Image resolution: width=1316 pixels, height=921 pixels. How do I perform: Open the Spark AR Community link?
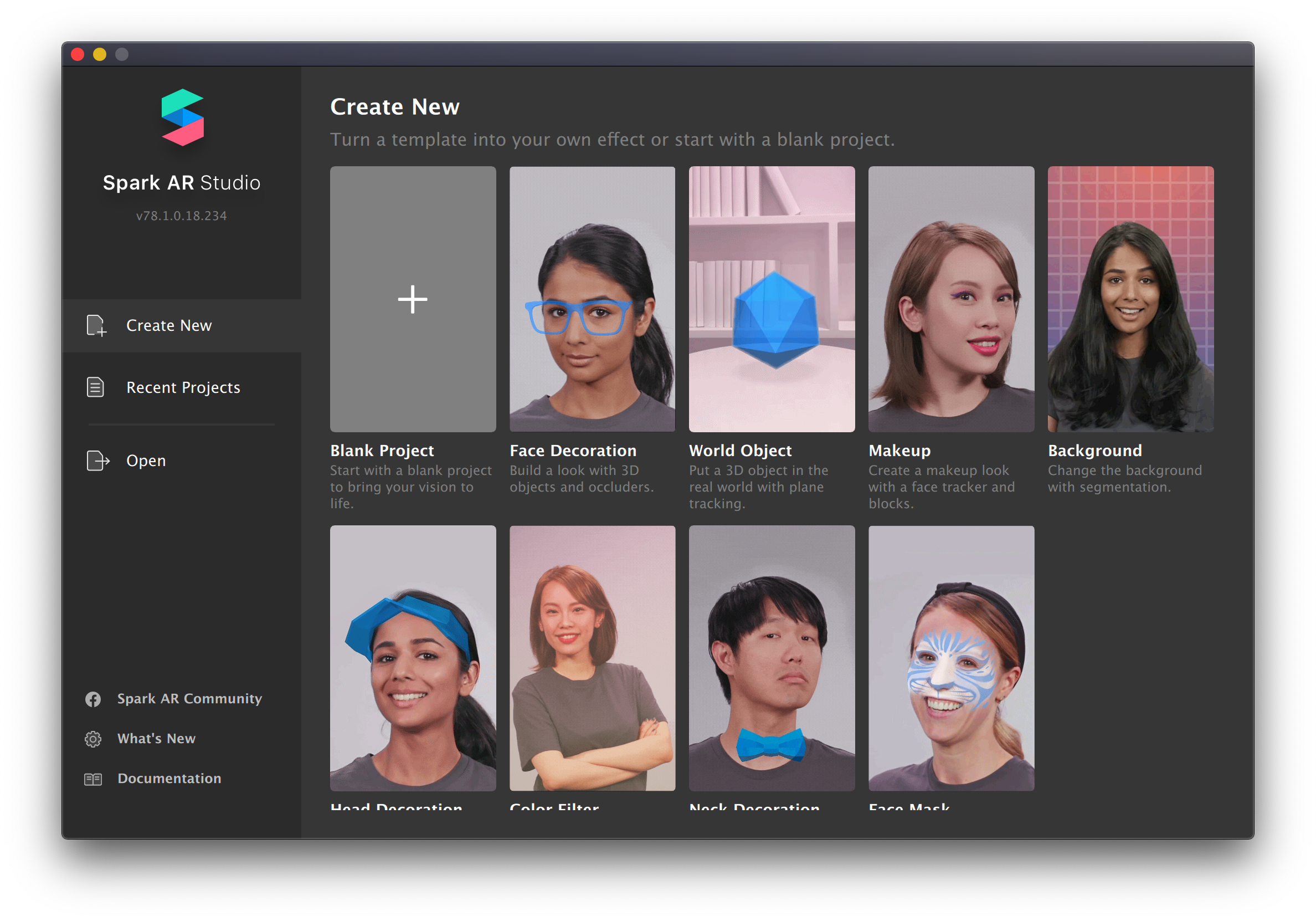(x=189, y=698)
